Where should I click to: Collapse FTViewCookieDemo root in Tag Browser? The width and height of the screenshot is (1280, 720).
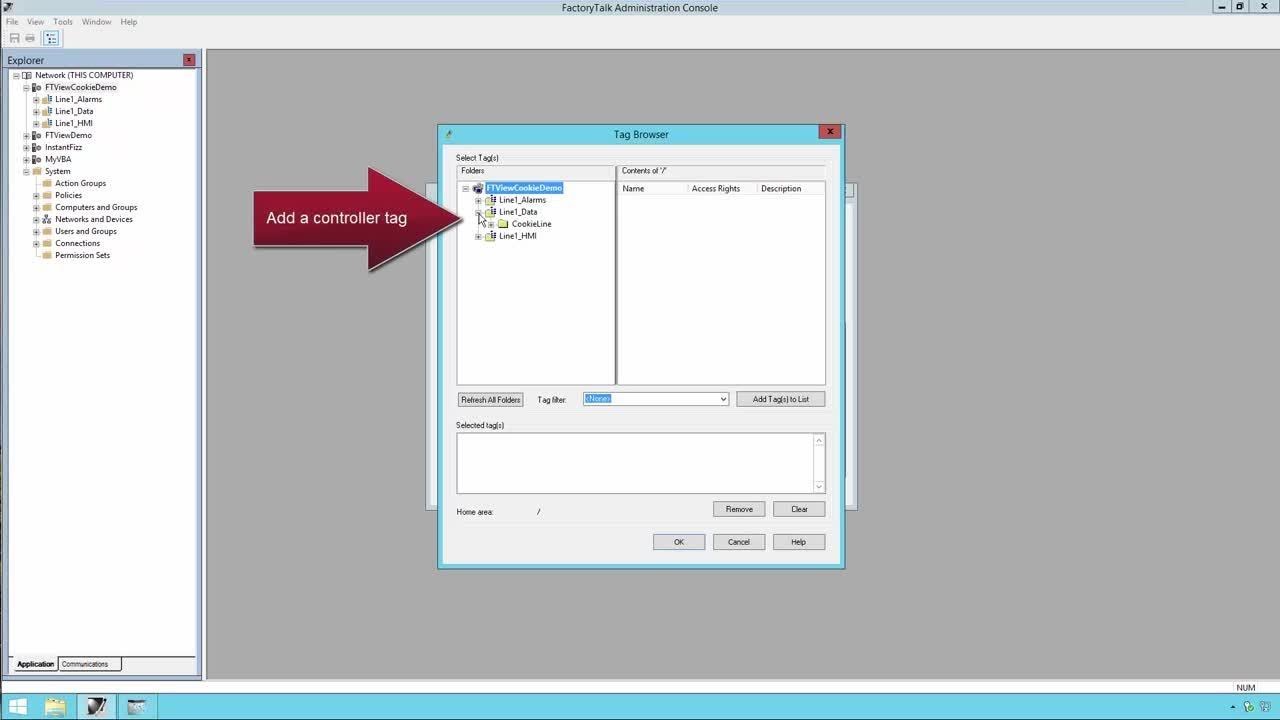pos(465,188)
